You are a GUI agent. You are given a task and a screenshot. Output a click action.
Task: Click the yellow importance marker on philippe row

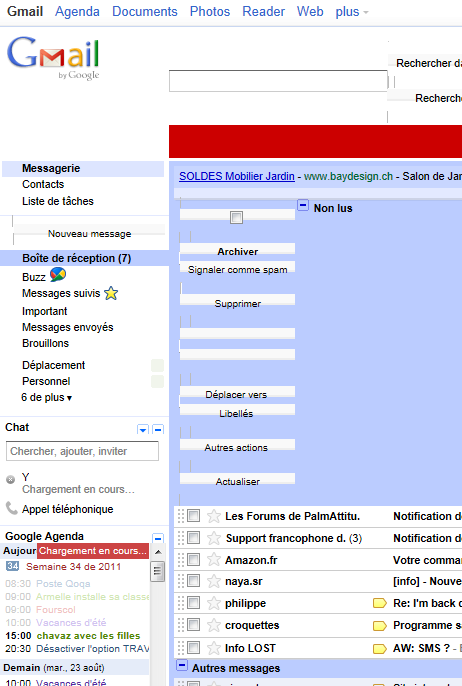tap(379, 603)
